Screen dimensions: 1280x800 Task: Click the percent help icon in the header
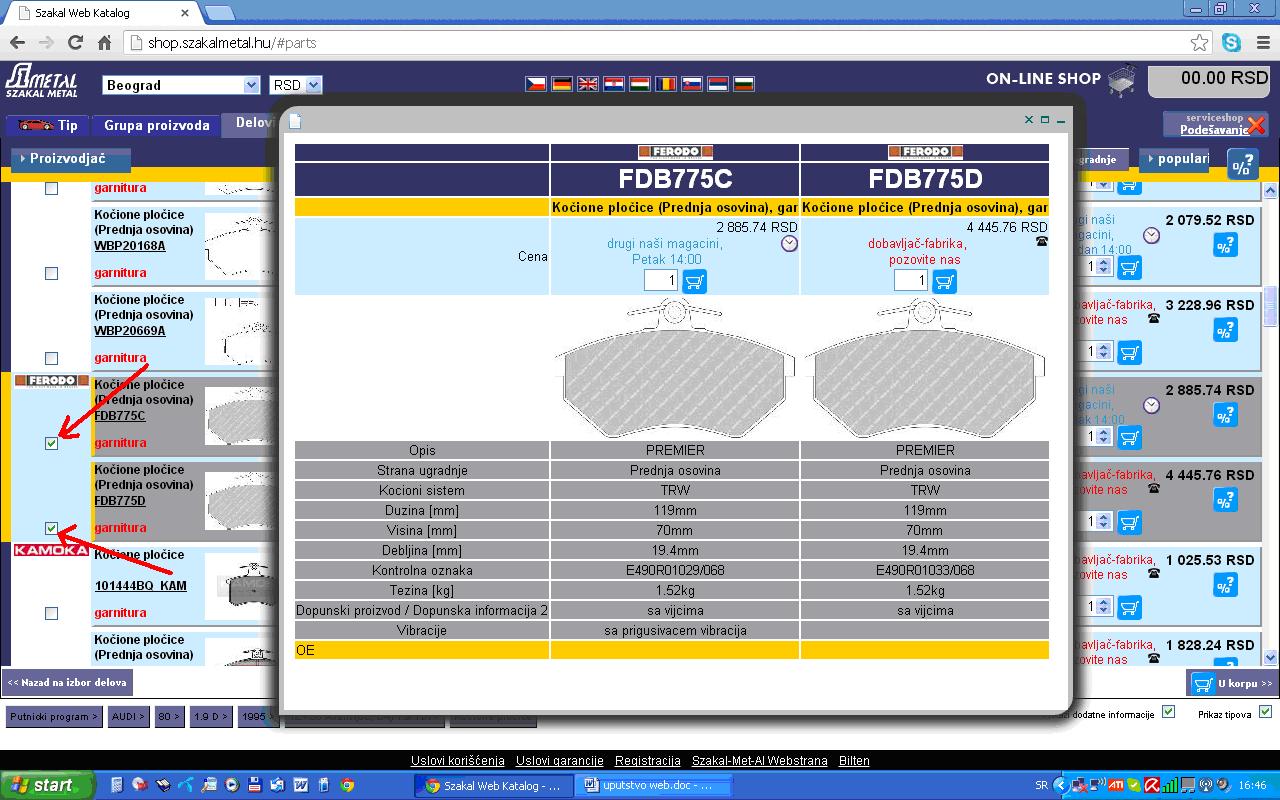point(1242,165)
